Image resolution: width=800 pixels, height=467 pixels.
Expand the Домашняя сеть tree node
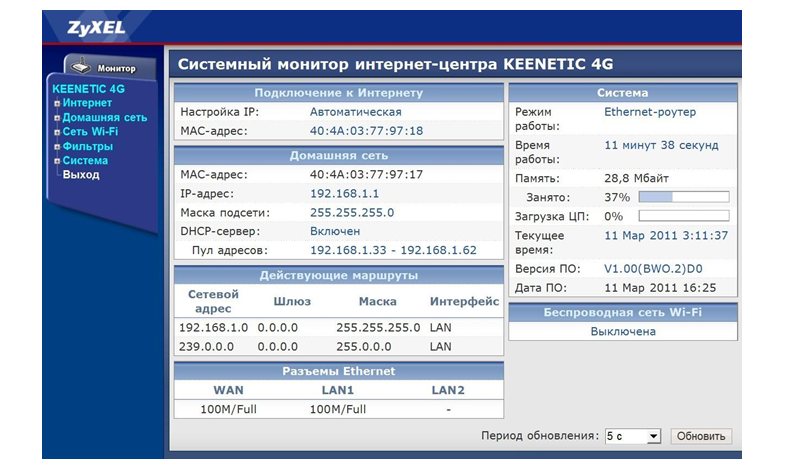pyautogui.click(x=57, y=118)
